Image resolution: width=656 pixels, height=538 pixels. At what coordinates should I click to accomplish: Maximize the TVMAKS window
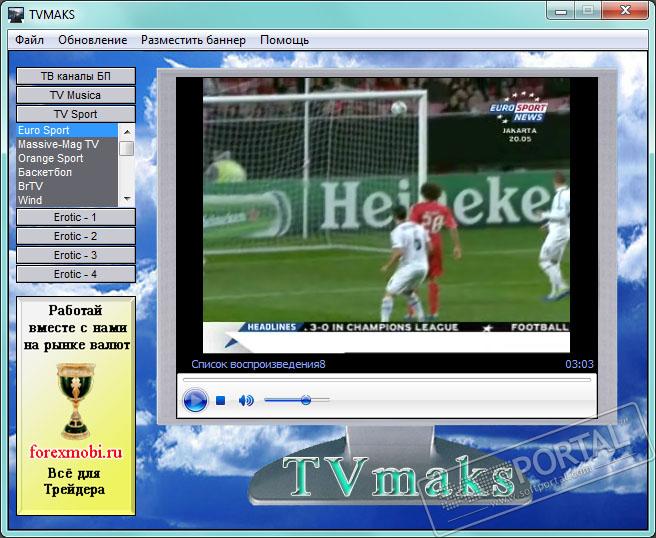coord(587,11)
